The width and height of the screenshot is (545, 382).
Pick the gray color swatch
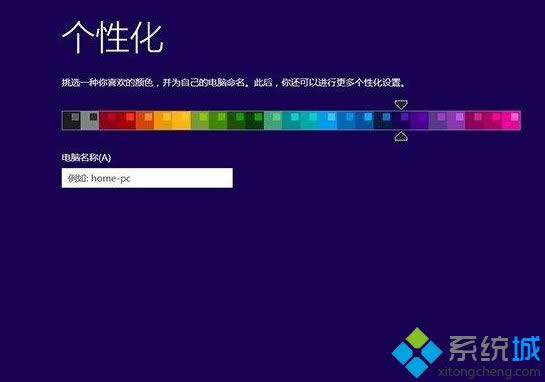(90, 120)
